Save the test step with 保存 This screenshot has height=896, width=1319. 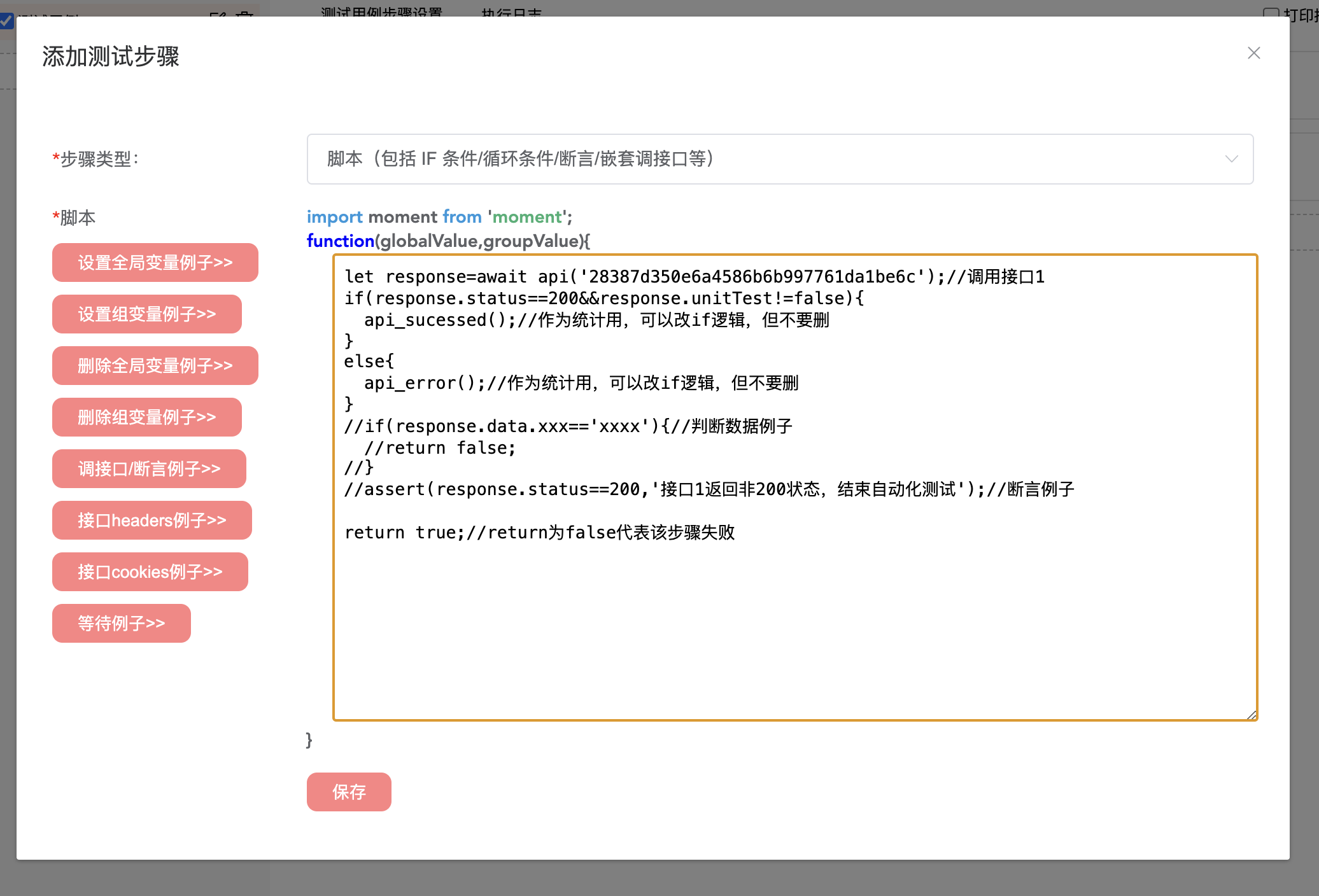pyautogui.click(x=349, y=792)
